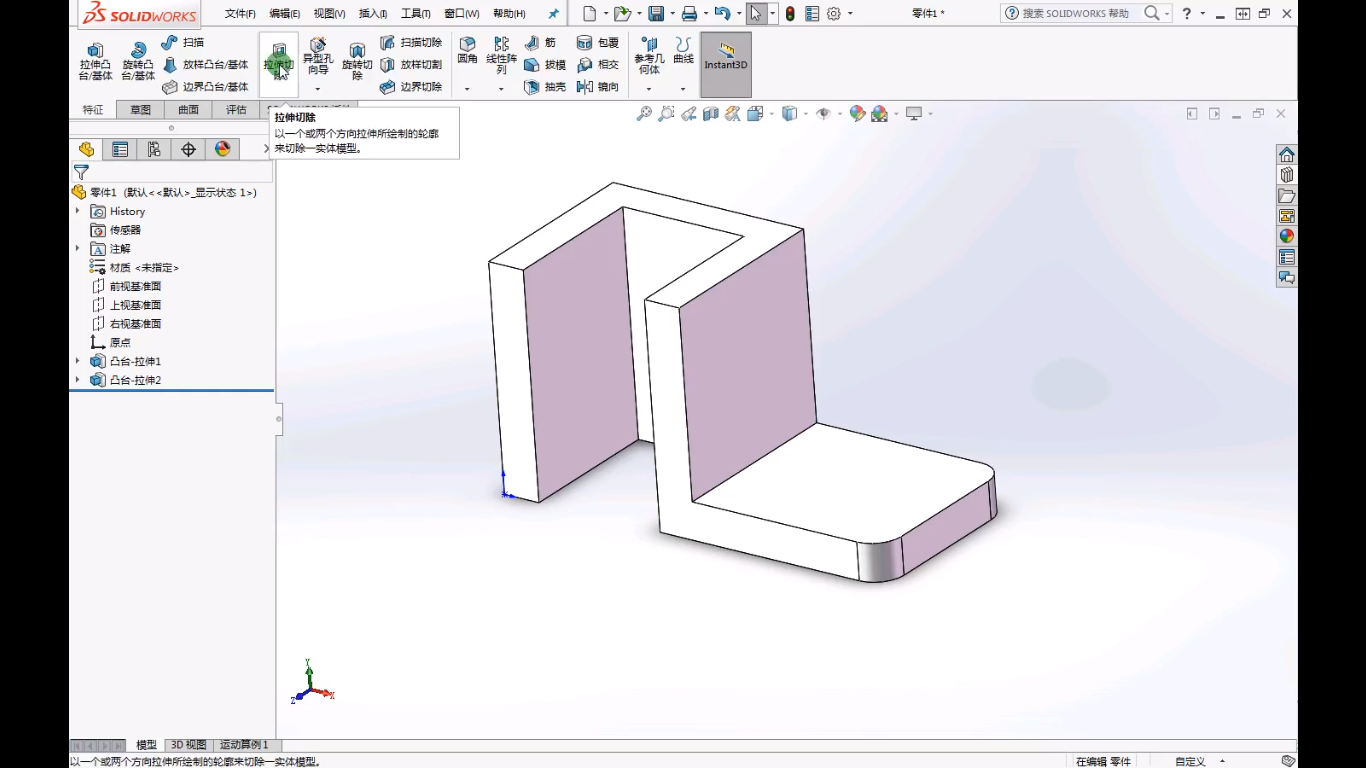Switch to the 特征 features tab
The image size is (1366, 768).
93,110
